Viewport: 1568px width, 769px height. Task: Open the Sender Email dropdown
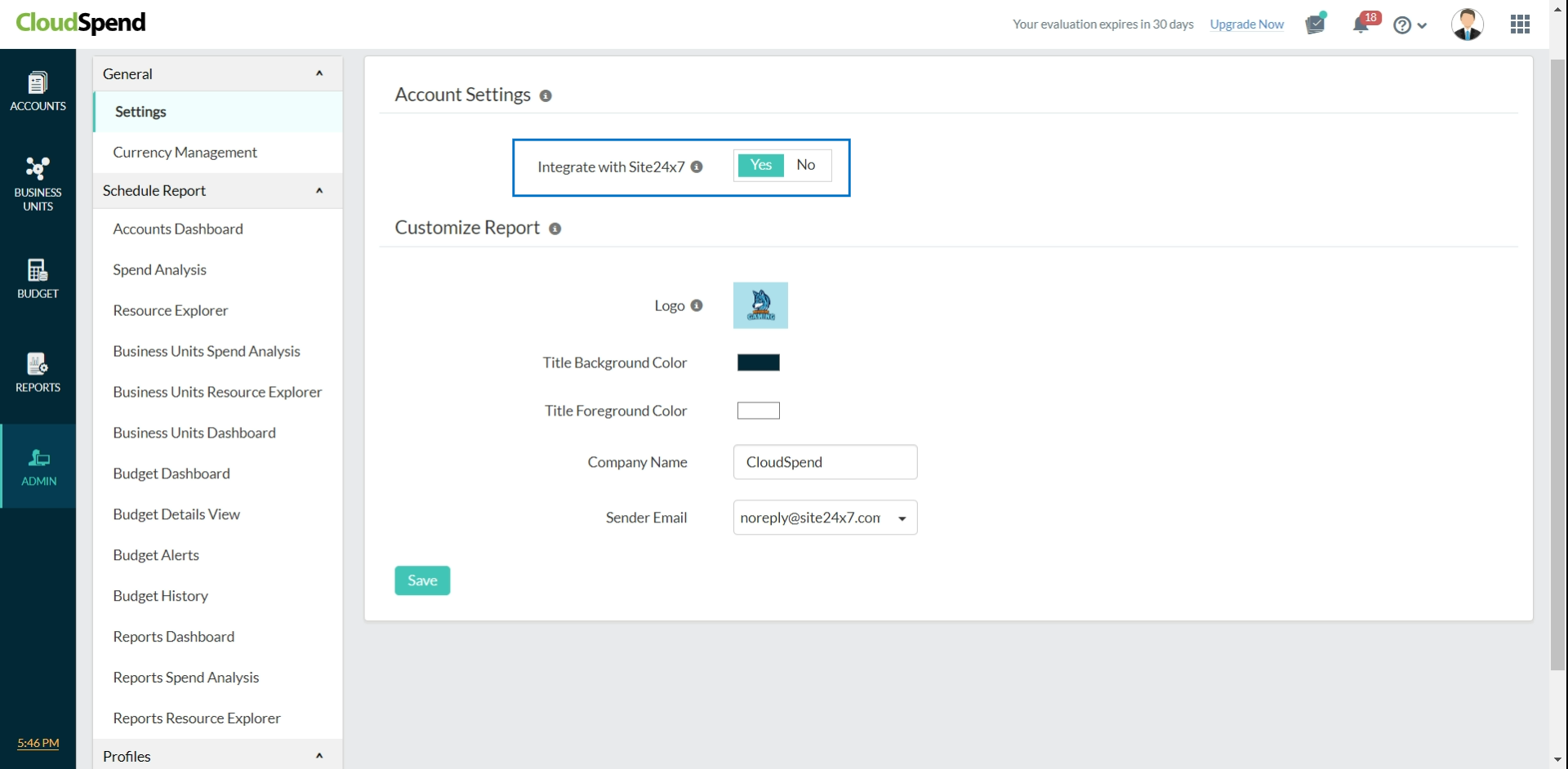(825, 518)
